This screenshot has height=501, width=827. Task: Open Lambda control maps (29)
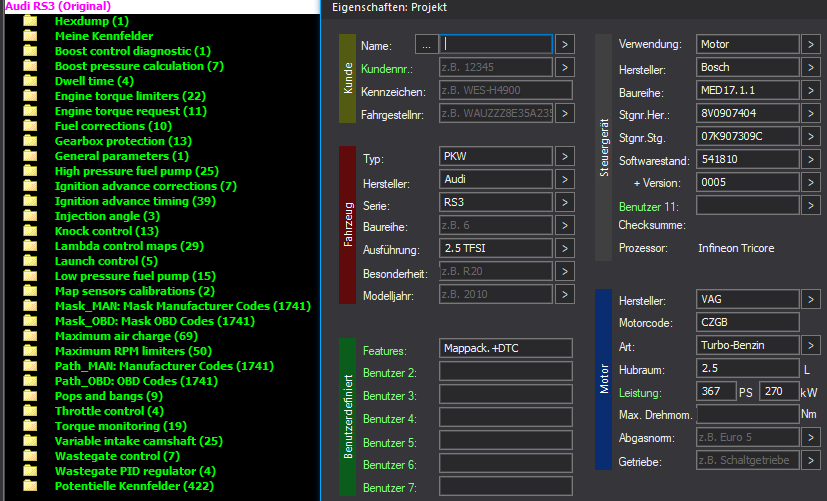click(129, 246)
